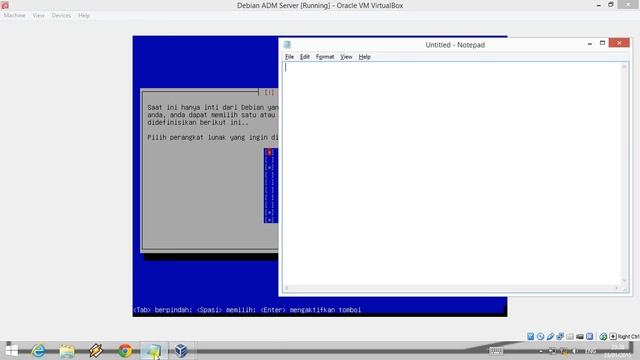Click the hard disk activity indicator

531,336
